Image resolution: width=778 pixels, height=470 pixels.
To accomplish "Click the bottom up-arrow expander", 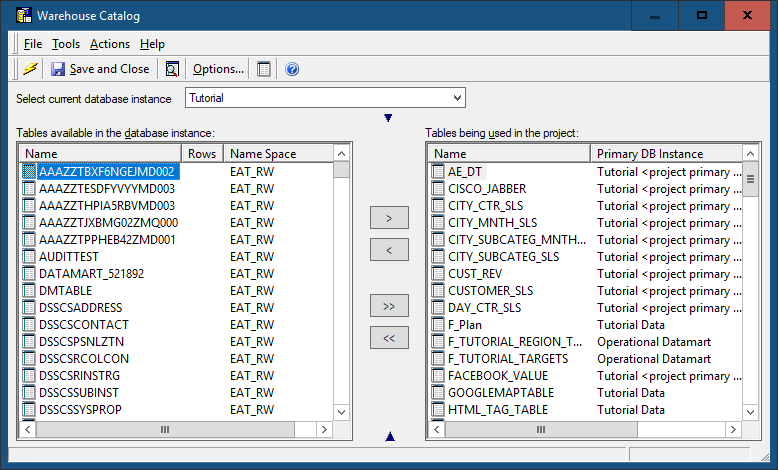I will tap(389, 436).
